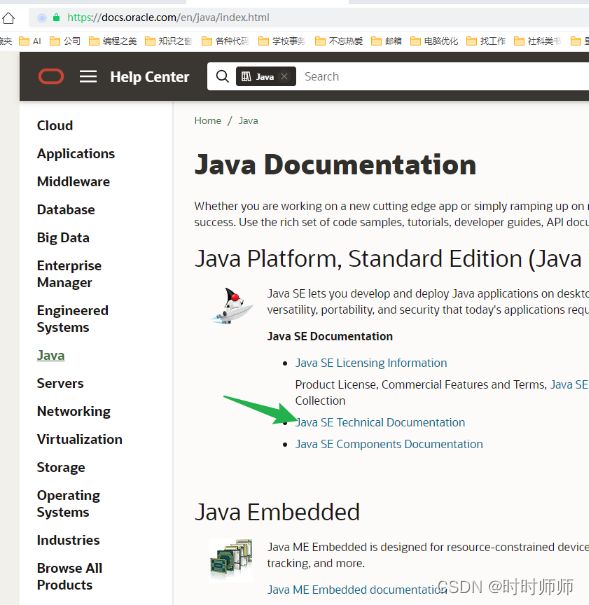Remove the Java search filter chip
Screen dimensions: 589x605
coord(284,76)
